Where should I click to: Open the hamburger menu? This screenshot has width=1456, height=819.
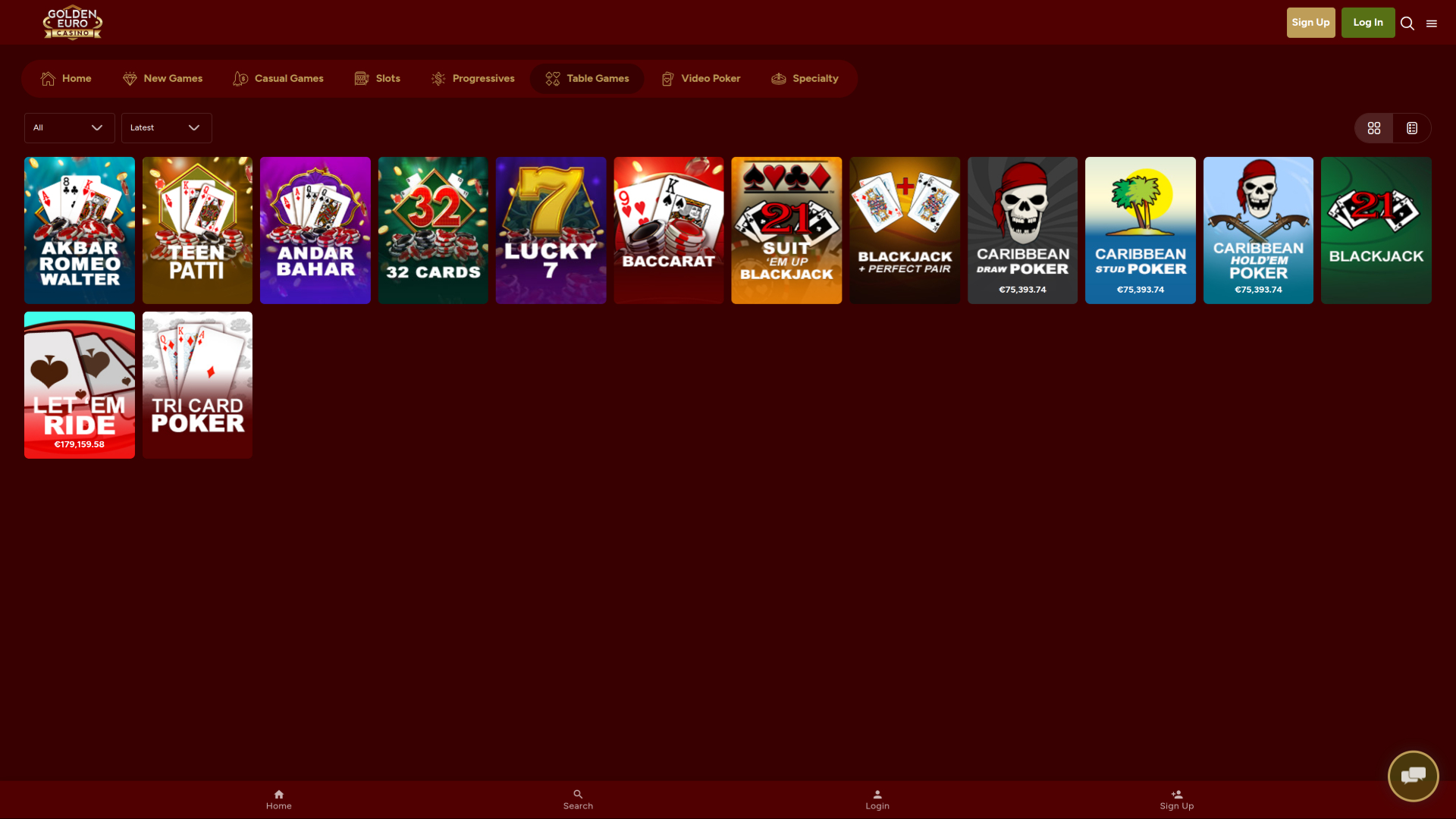click(1432, 23)
